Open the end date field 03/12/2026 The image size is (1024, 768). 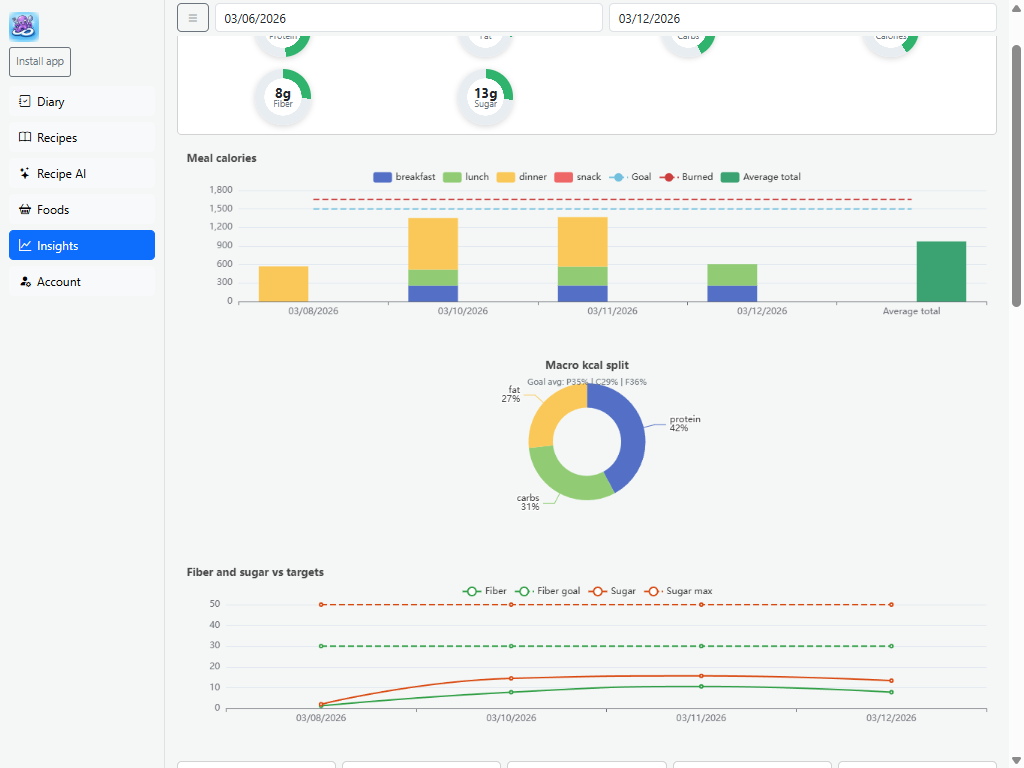click(x=801, y=17)
